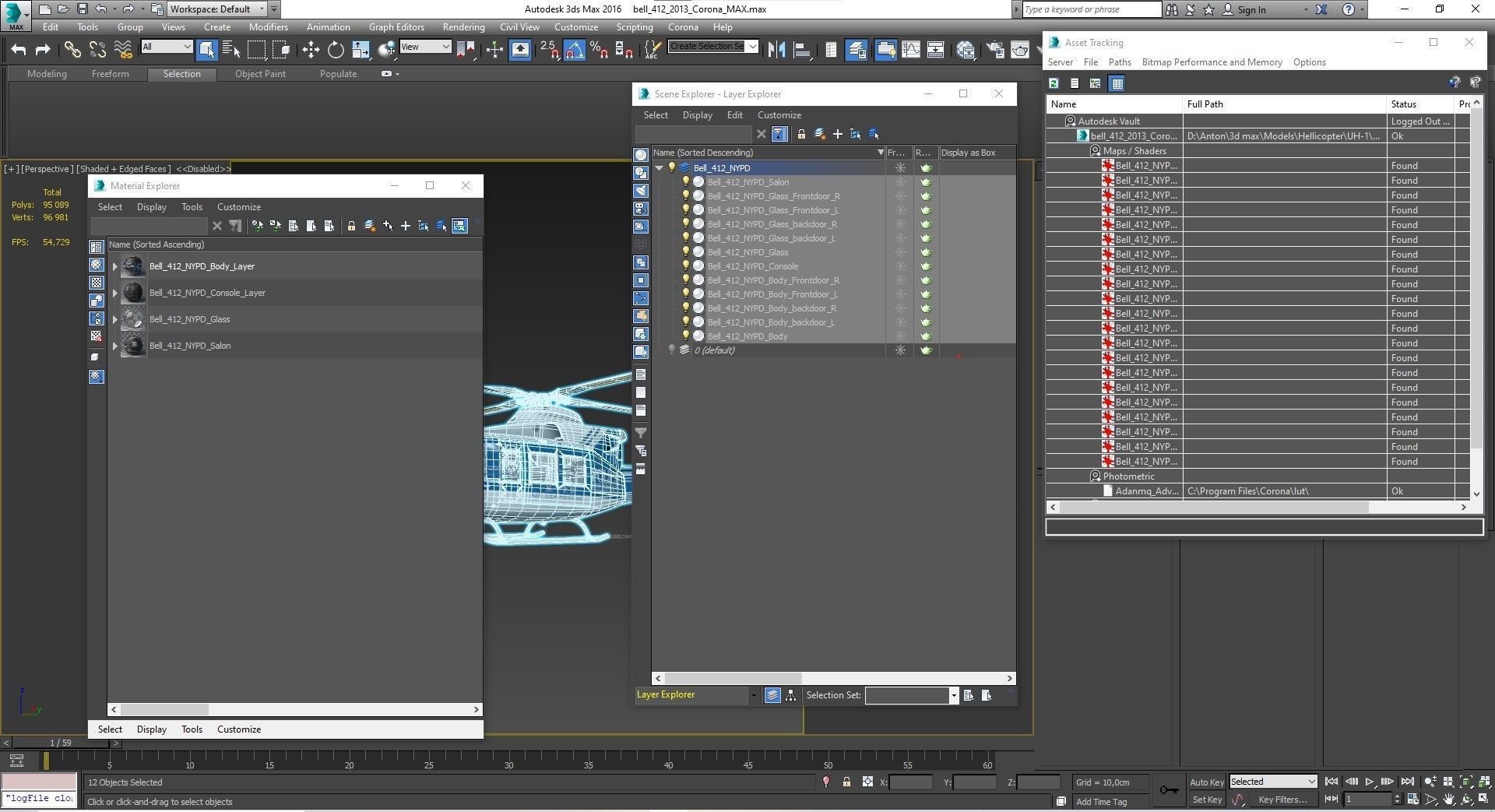Open the Material Editor from main toolbar

coord(966,50)
